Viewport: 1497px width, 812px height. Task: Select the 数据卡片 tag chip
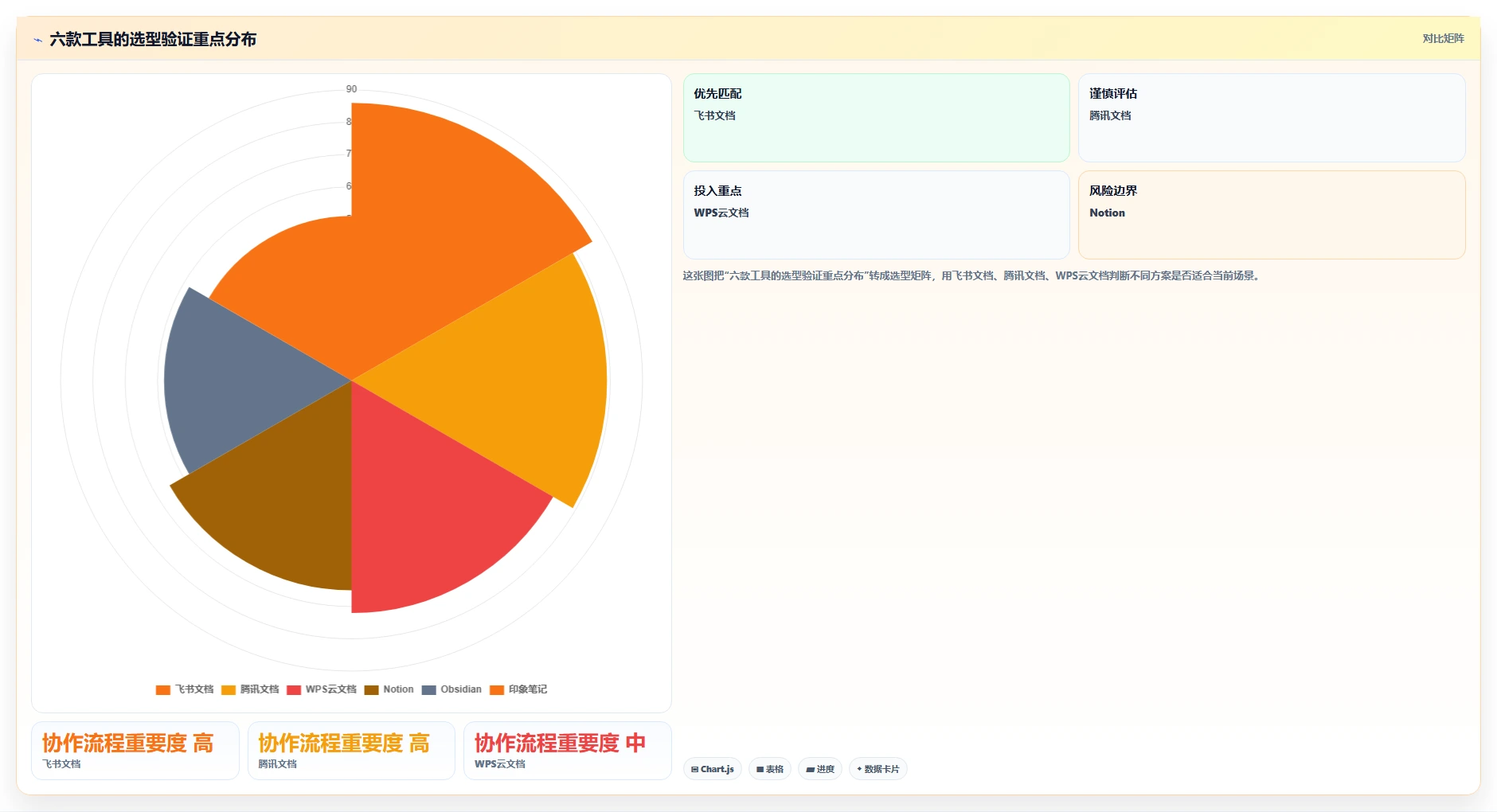click(x=878, y=769)
